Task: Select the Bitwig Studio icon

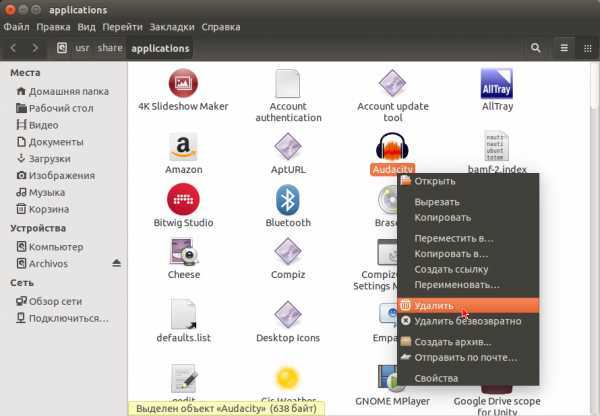Action: coord(183,199)
